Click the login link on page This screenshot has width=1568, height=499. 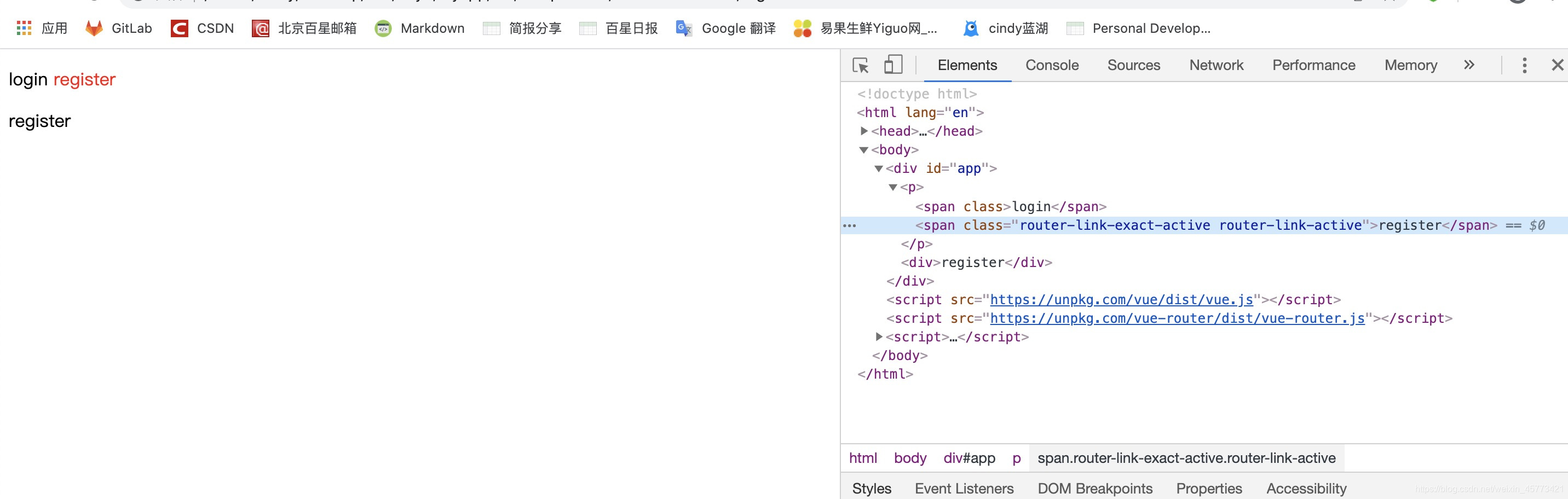pos(28,80)
